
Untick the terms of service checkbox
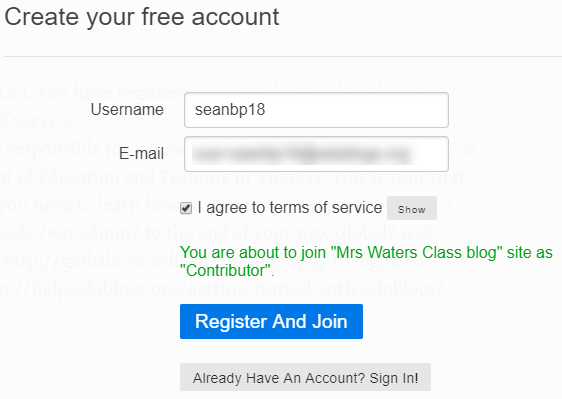[186, 208]
